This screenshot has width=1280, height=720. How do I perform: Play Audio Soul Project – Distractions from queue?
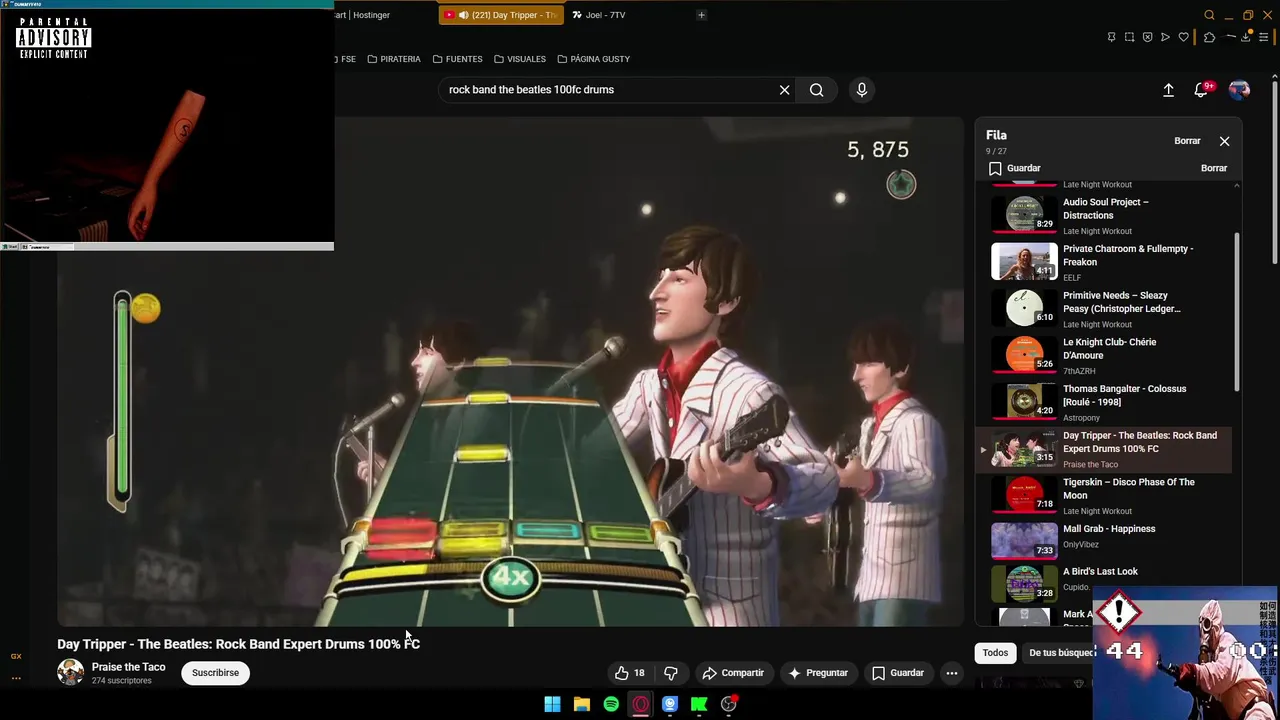coord(1105,215)
